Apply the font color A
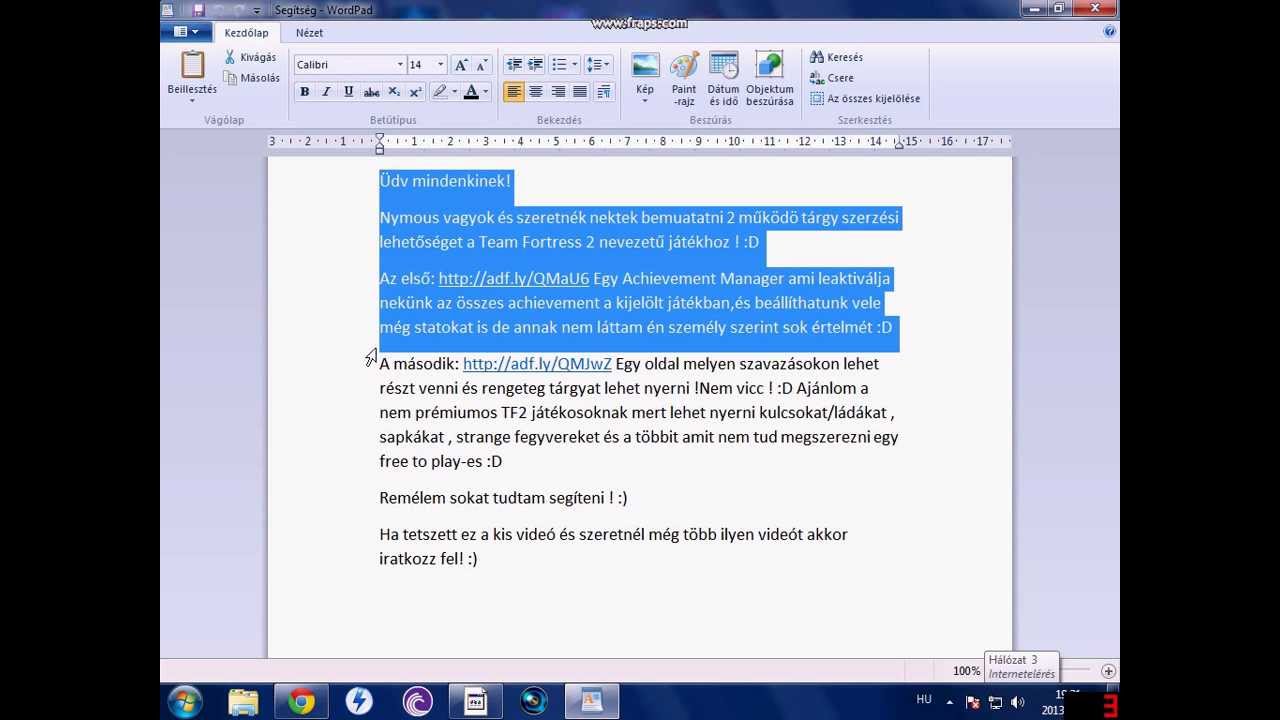The image size is (1280, 720). tap(471, 92)
